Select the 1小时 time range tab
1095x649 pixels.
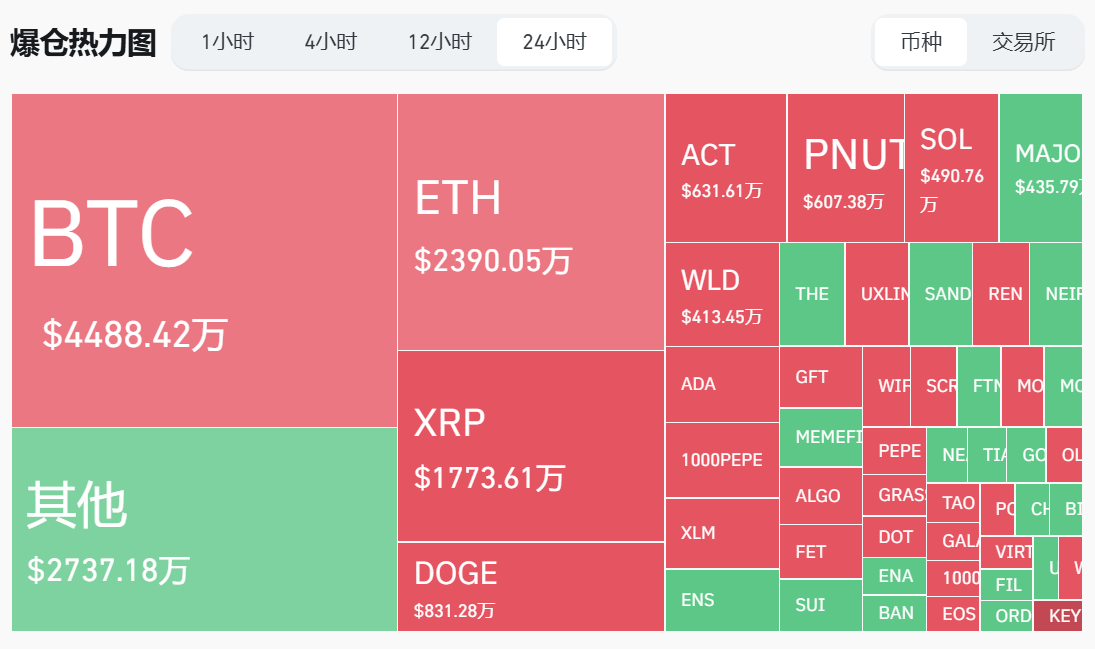pyautogui.click(x=227, y=42)
